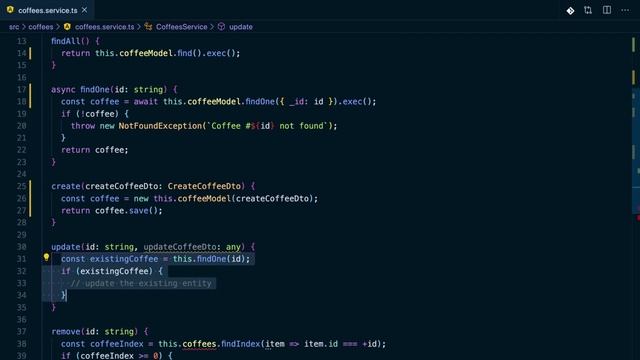
Task: Click coffeeIndex declaration on line 38
Action: [x=117, y=344]
